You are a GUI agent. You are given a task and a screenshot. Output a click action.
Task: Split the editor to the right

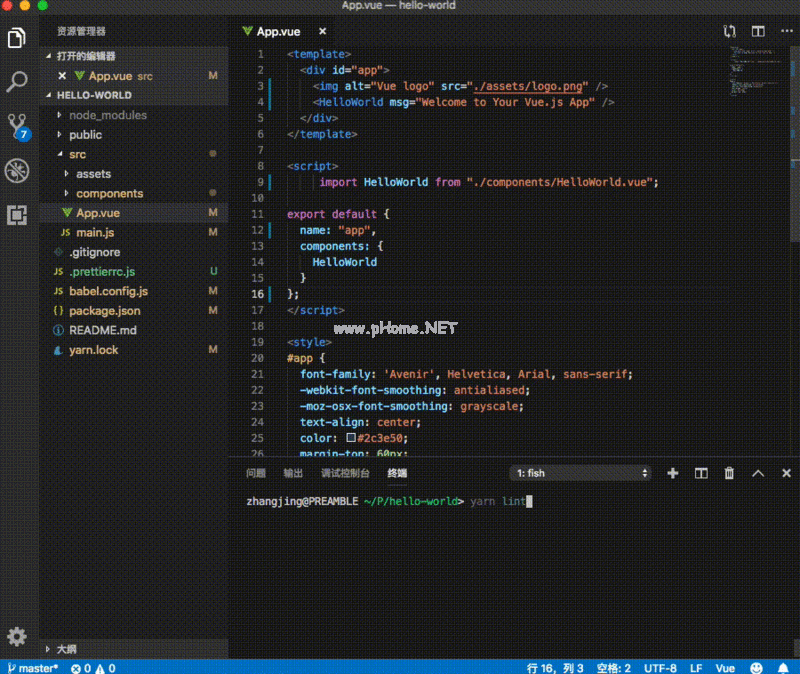tap(758, 31)
